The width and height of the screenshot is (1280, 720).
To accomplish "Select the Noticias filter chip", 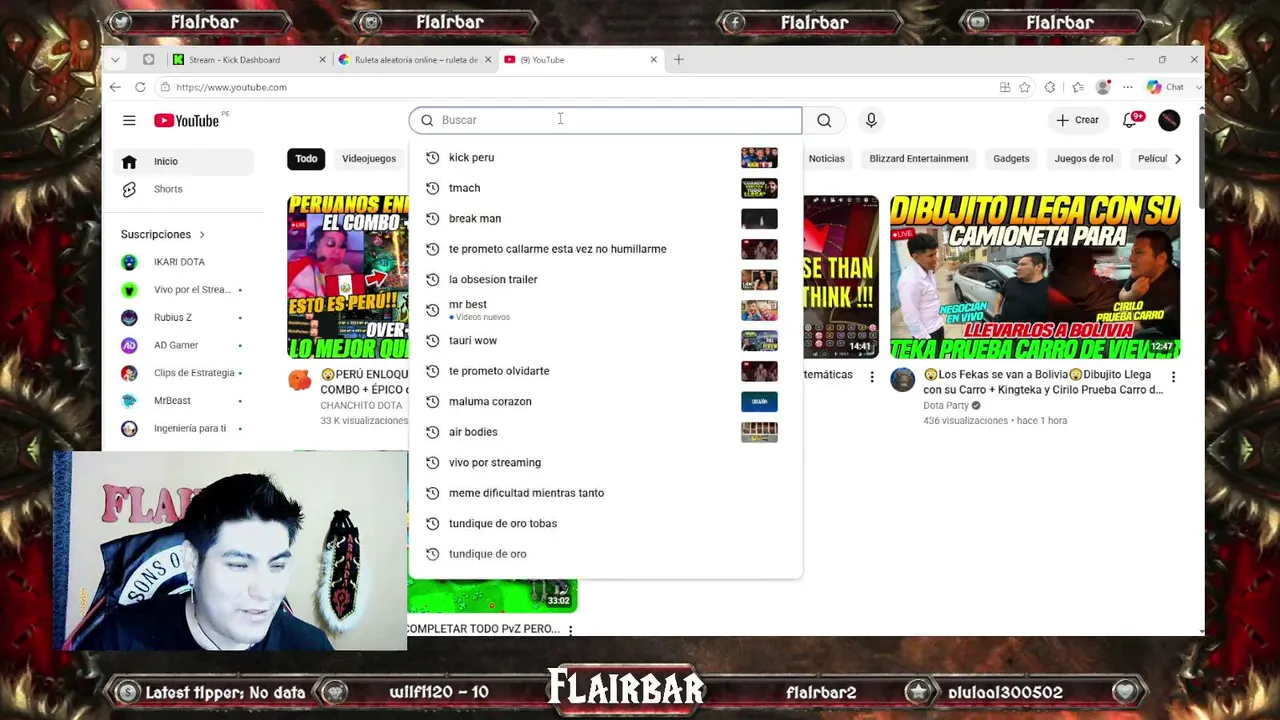I will (x=826, y=159).
